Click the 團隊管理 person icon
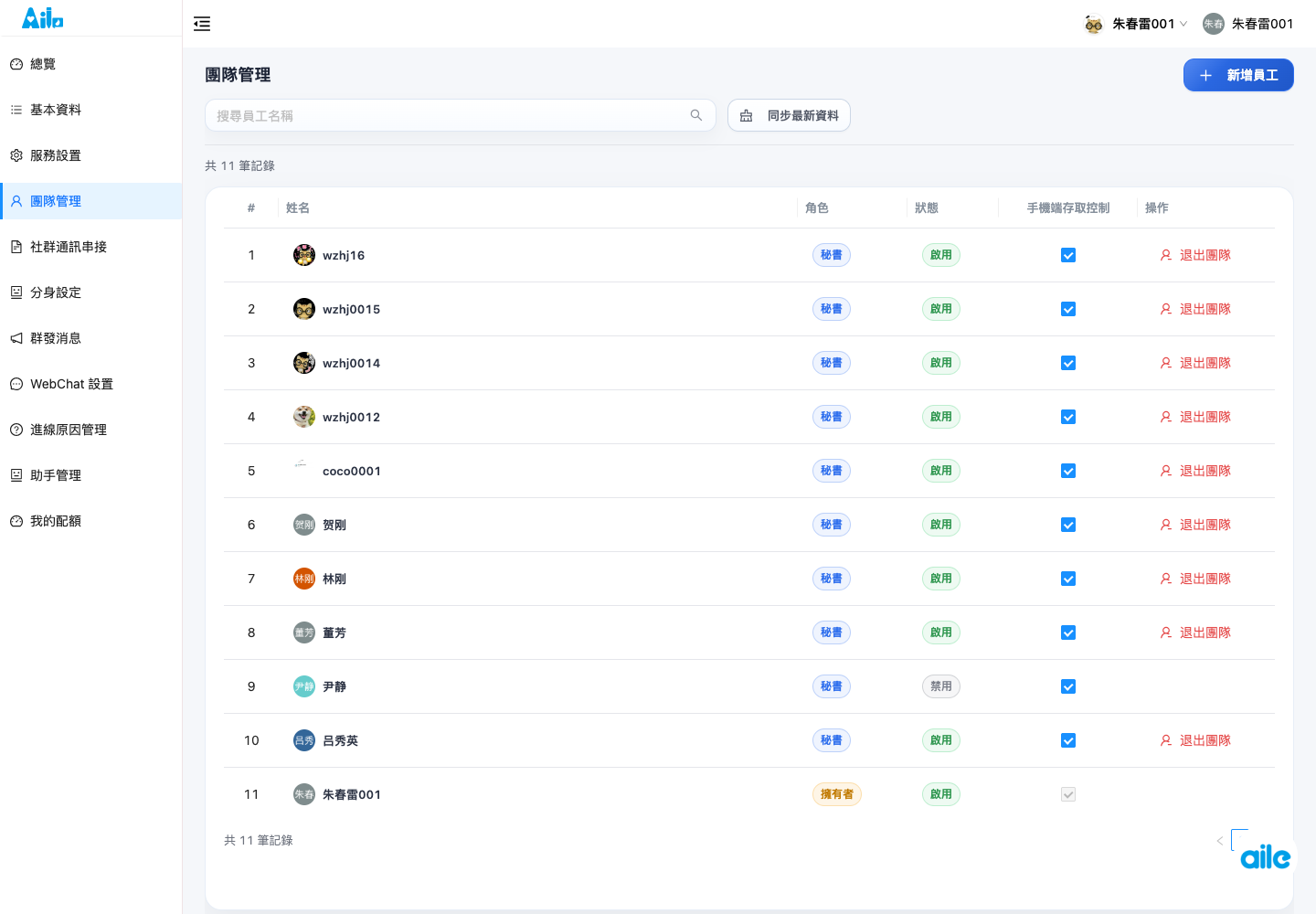This screenshot has width=1316, height=914. (16, 201)
